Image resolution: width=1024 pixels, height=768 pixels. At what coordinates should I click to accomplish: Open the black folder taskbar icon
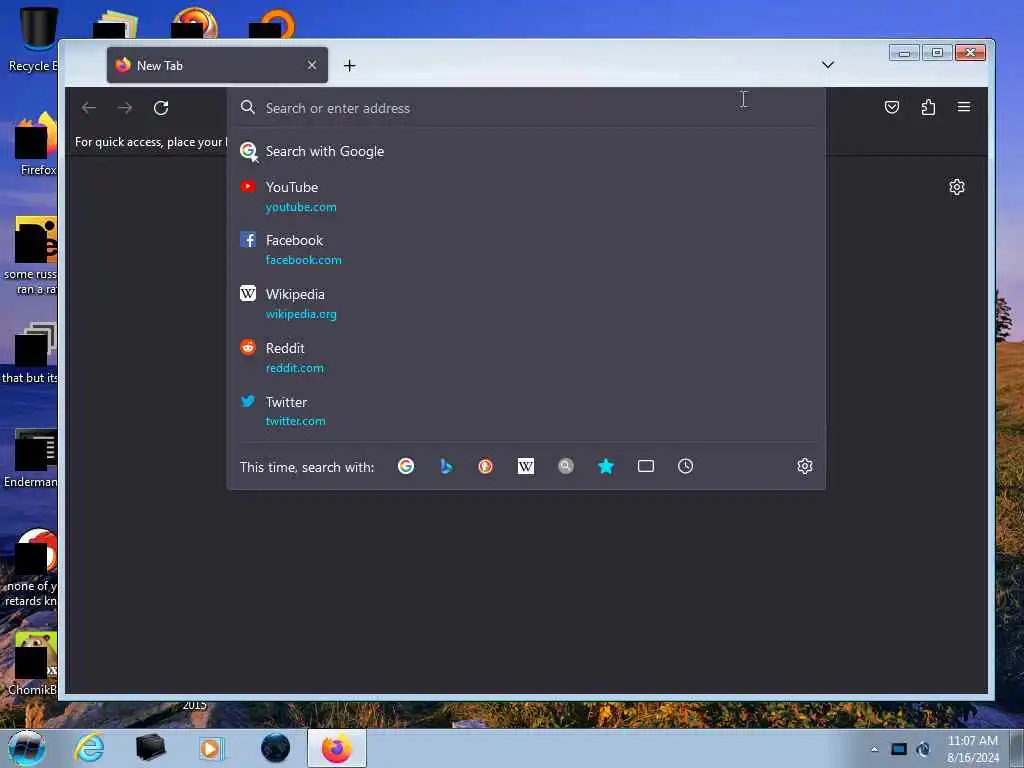tap(150, 748)
